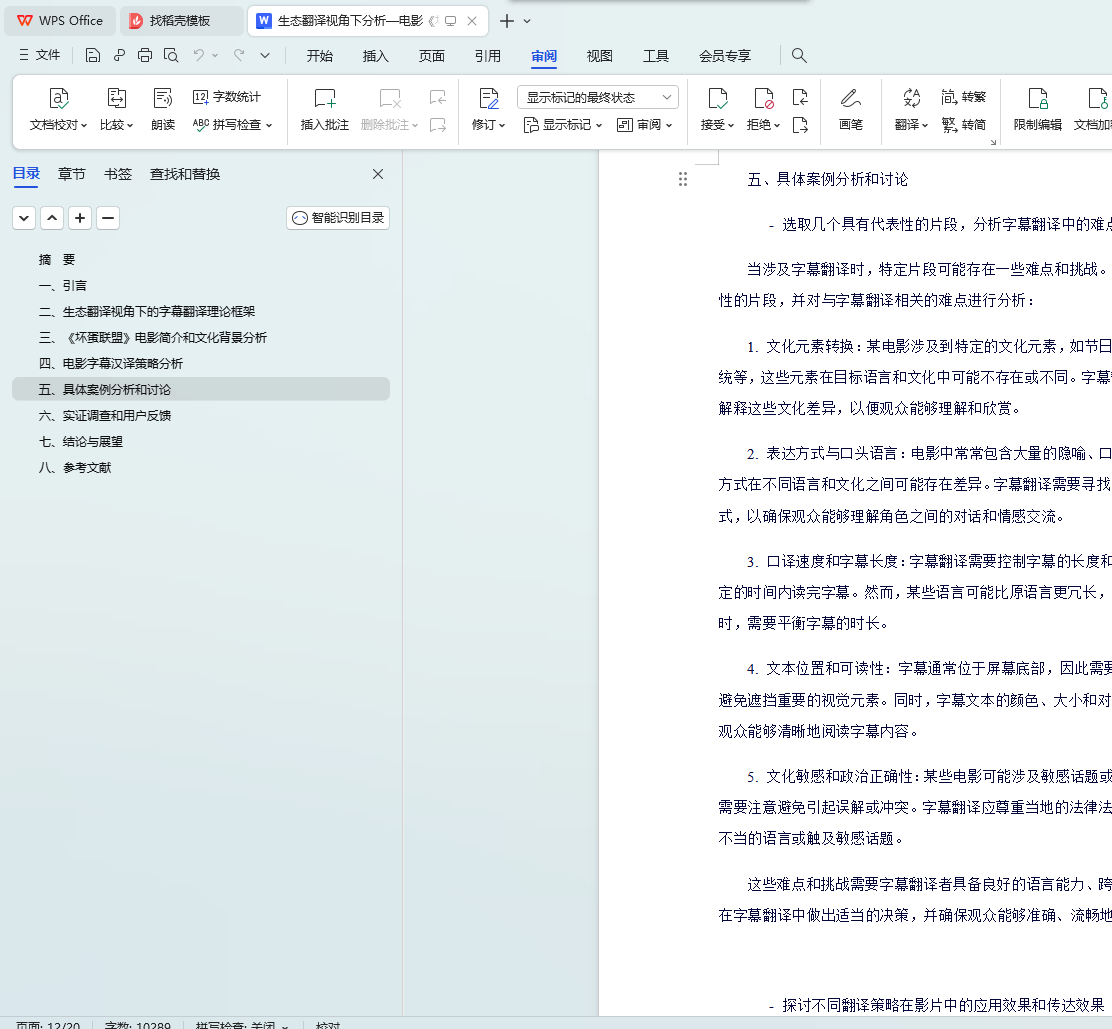Click the print icon
The height and width of the screenshot is (1029, 1112).
(145, 55)
